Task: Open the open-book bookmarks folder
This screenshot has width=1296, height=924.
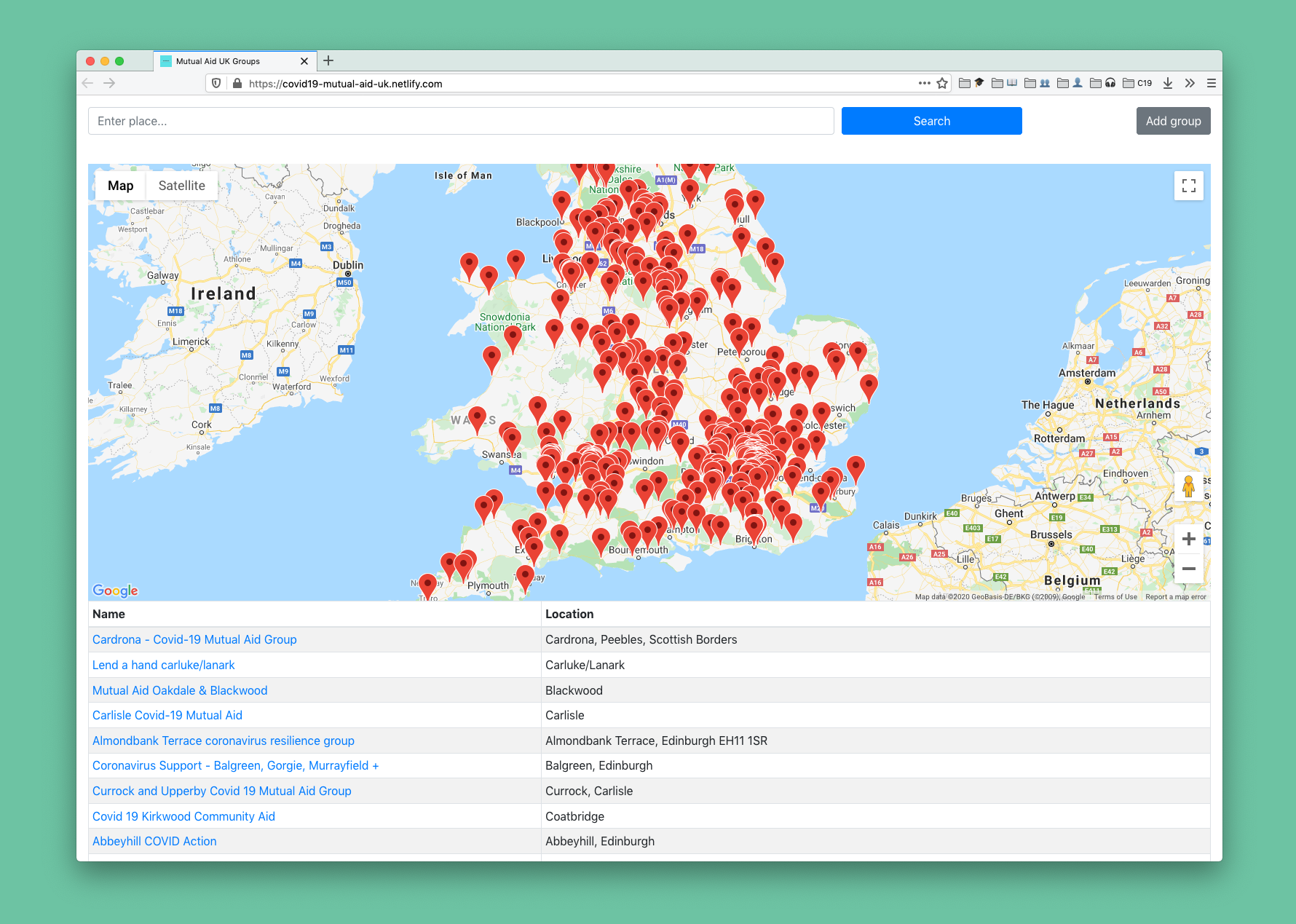Action: point(1004,83)
